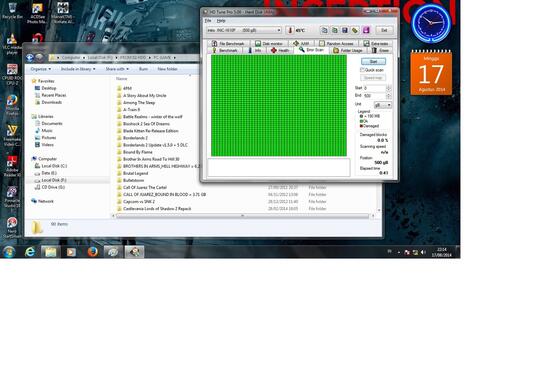540x366 pixels.
Task: Click the copy text icon in HD Tune toolbar
Action: click(x=324, y=30)
